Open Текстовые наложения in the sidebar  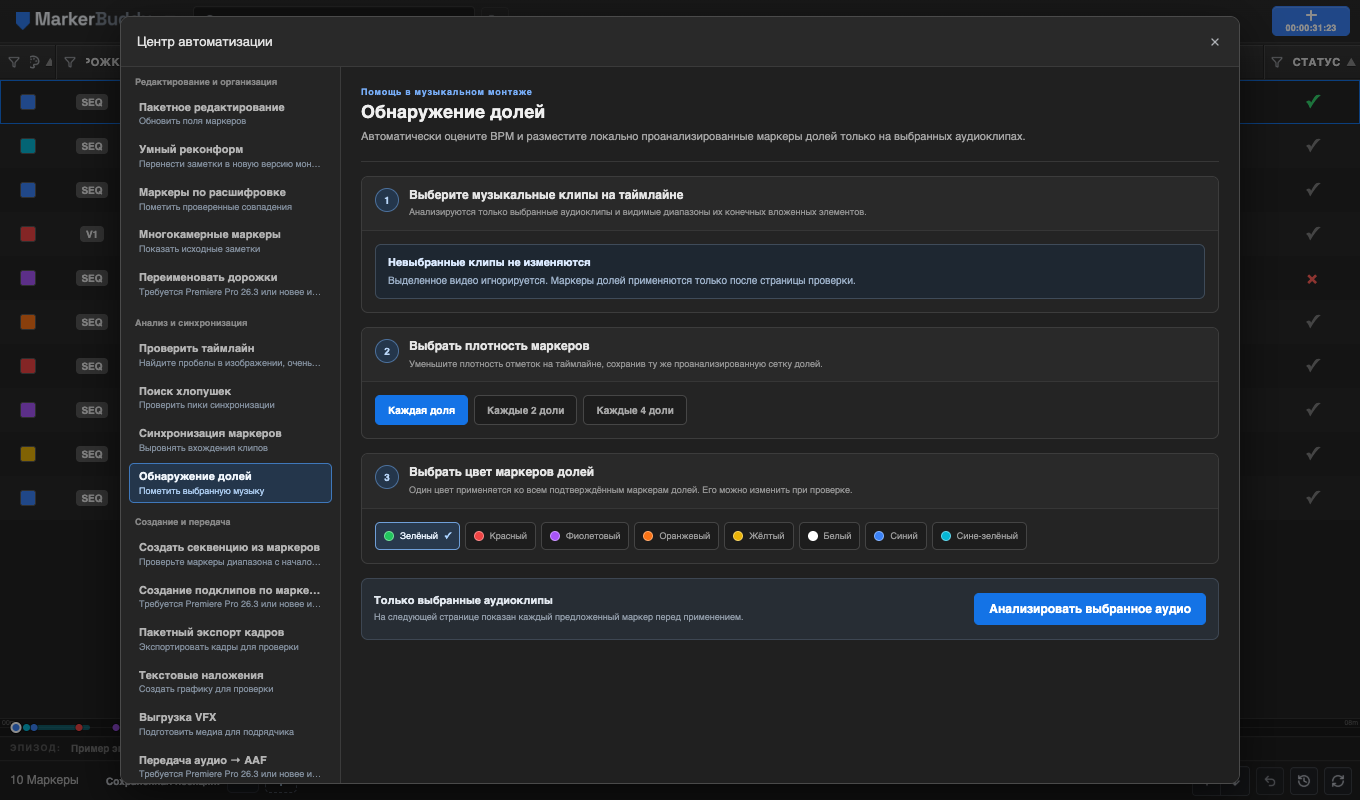click(x=230, y=682)
